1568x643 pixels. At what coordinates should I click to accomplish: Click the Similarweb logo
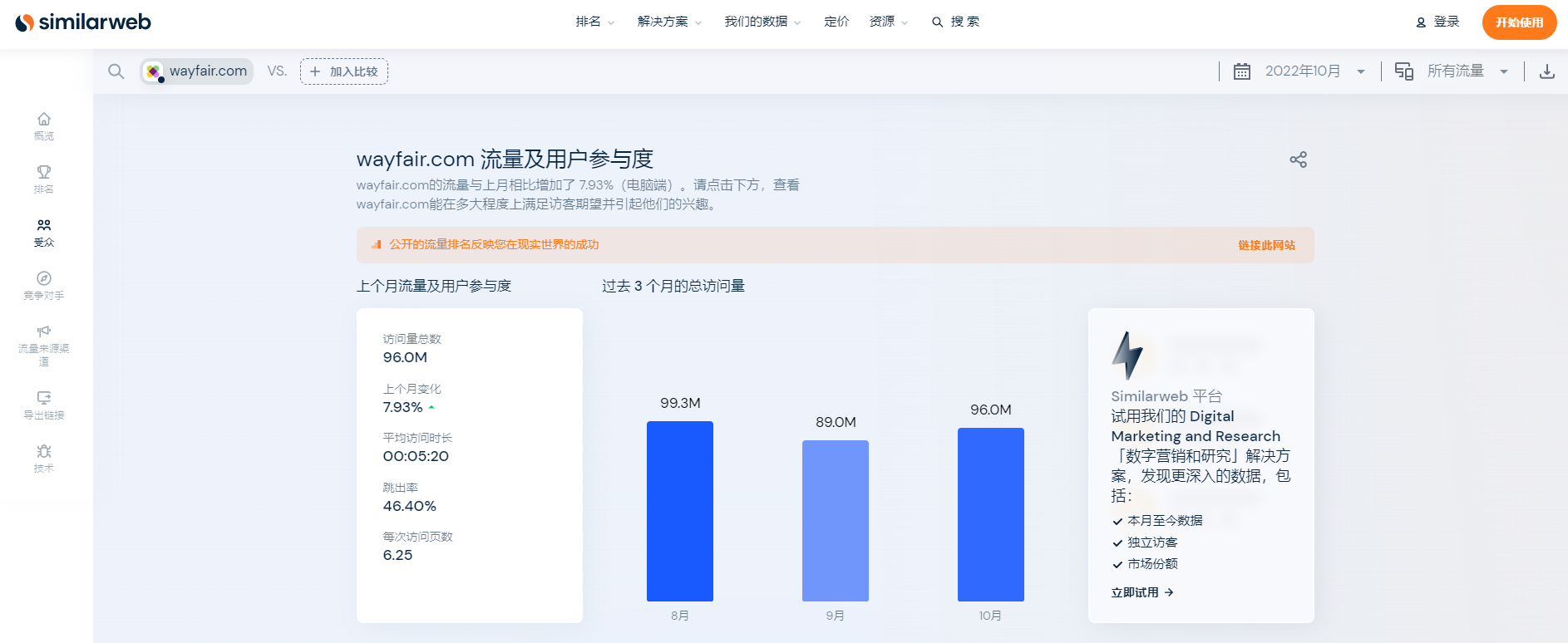[x=83, y=22]
